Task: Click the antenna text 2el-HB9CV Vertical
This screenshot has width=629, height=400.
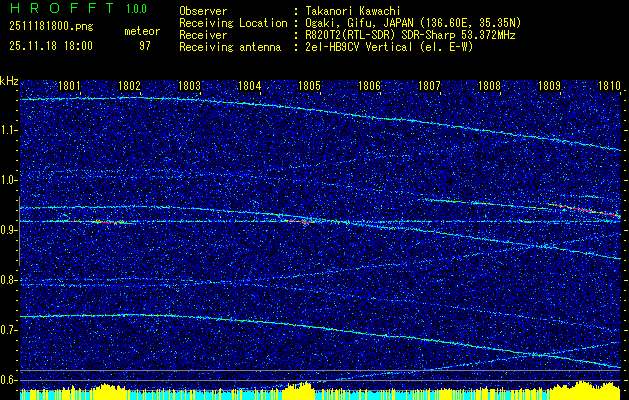Action: point(359,47)
